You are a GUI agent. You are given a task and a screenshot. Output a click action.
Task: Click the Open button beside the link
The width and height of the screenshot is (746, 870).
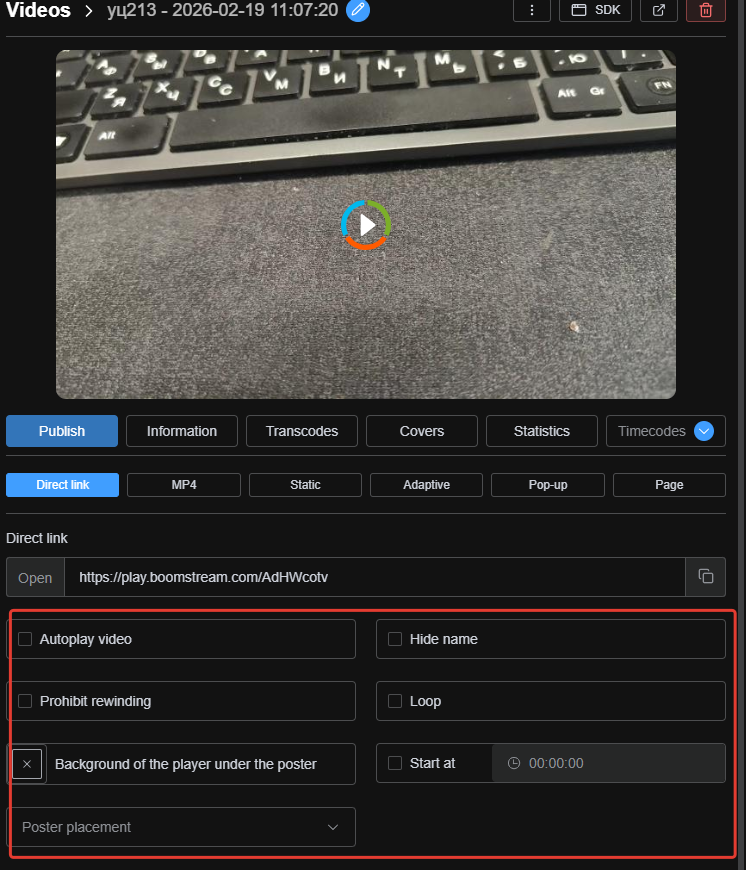click(35, 577)
